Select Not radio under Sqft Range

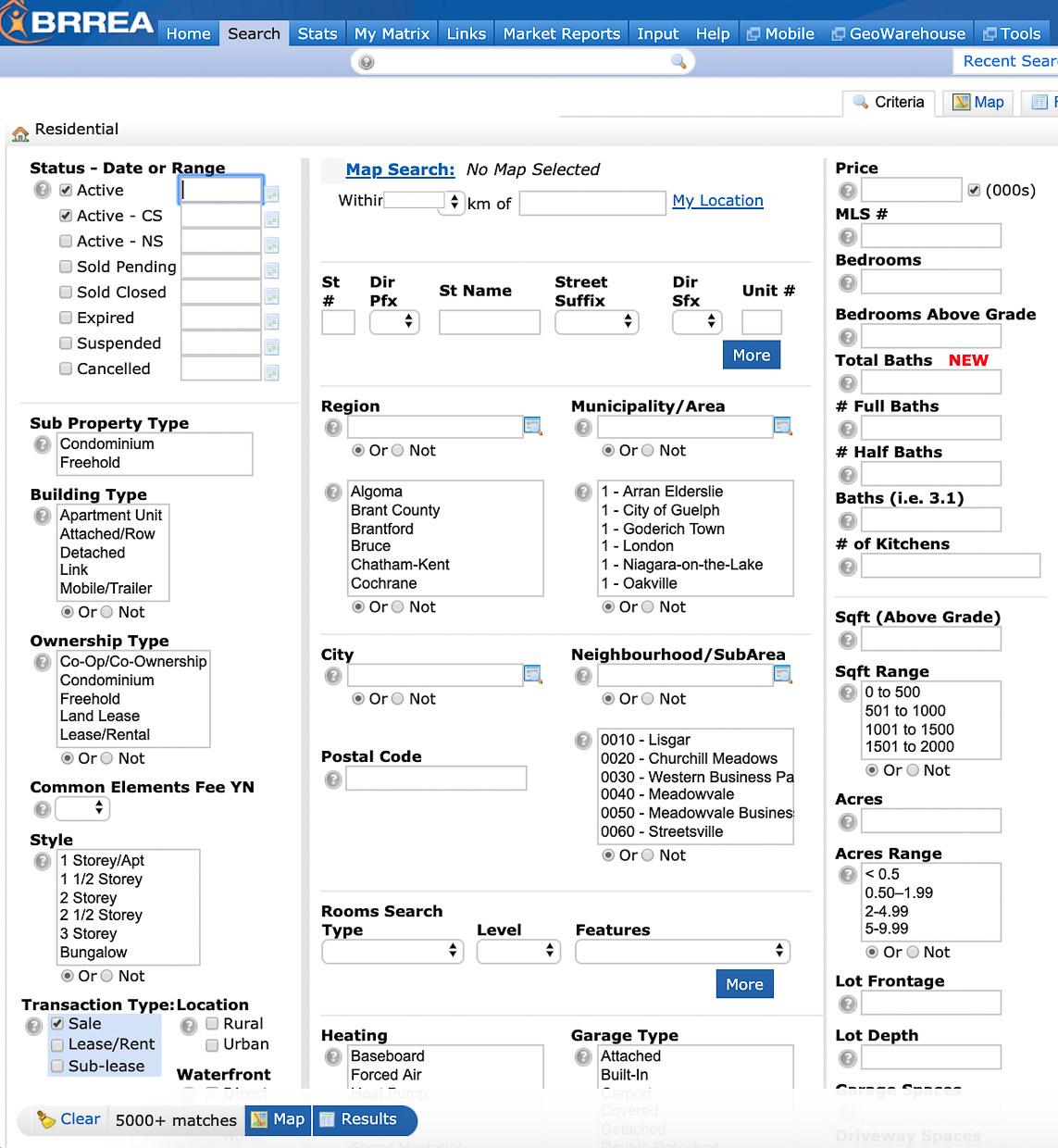point(912,771)
